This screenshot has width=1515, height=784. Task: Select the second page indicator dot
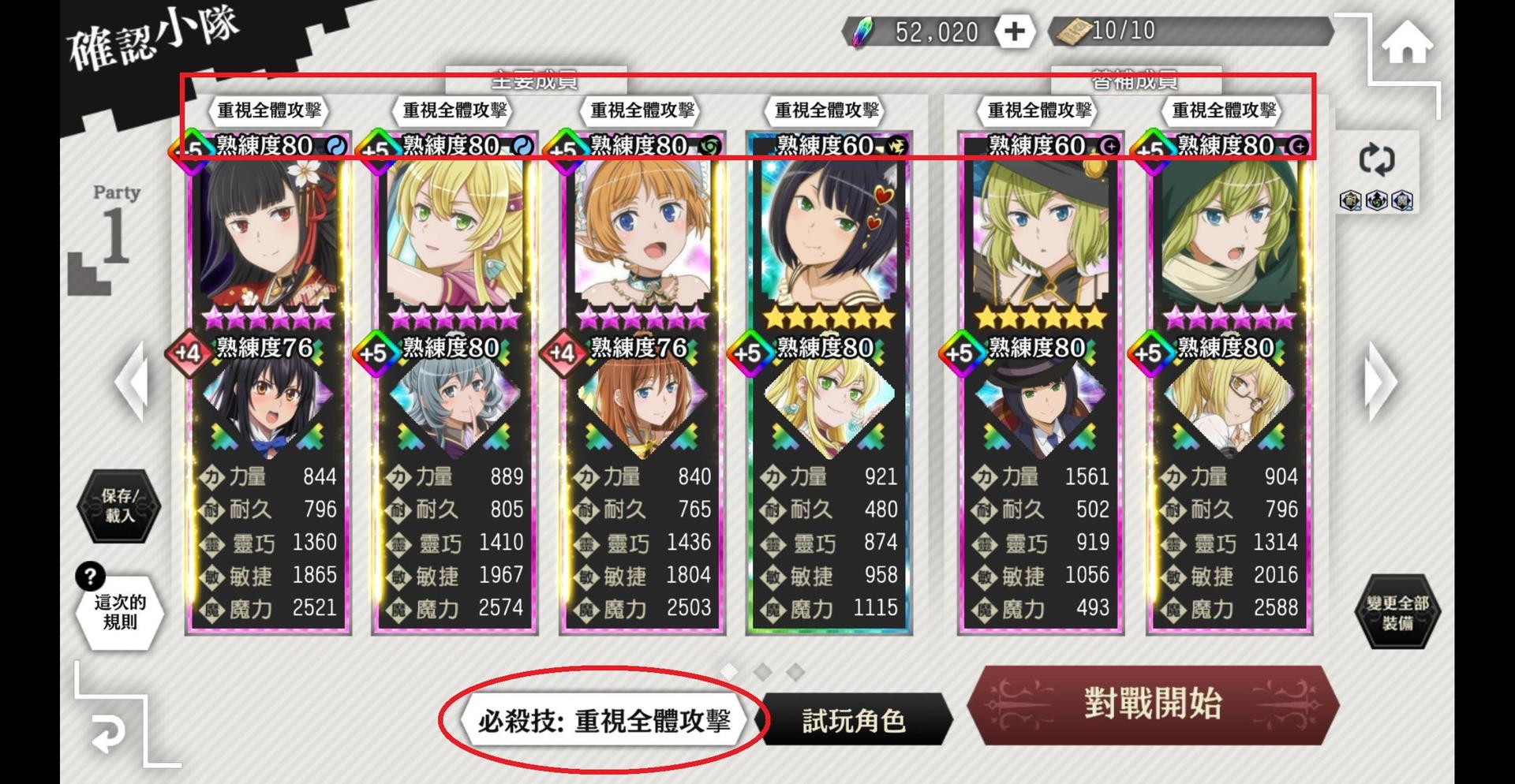[x=762, y=671]
